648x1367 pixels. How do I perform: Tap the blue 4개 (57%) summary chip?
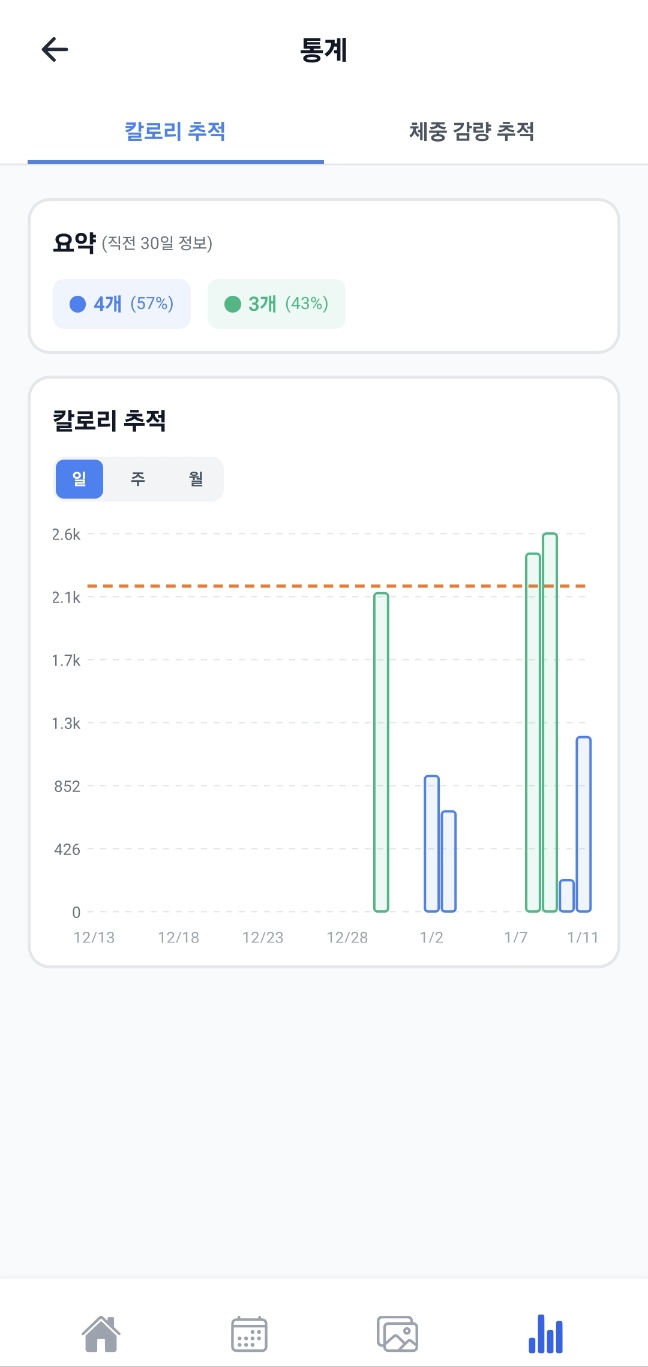pyautogui.click(x=122, y=304)
